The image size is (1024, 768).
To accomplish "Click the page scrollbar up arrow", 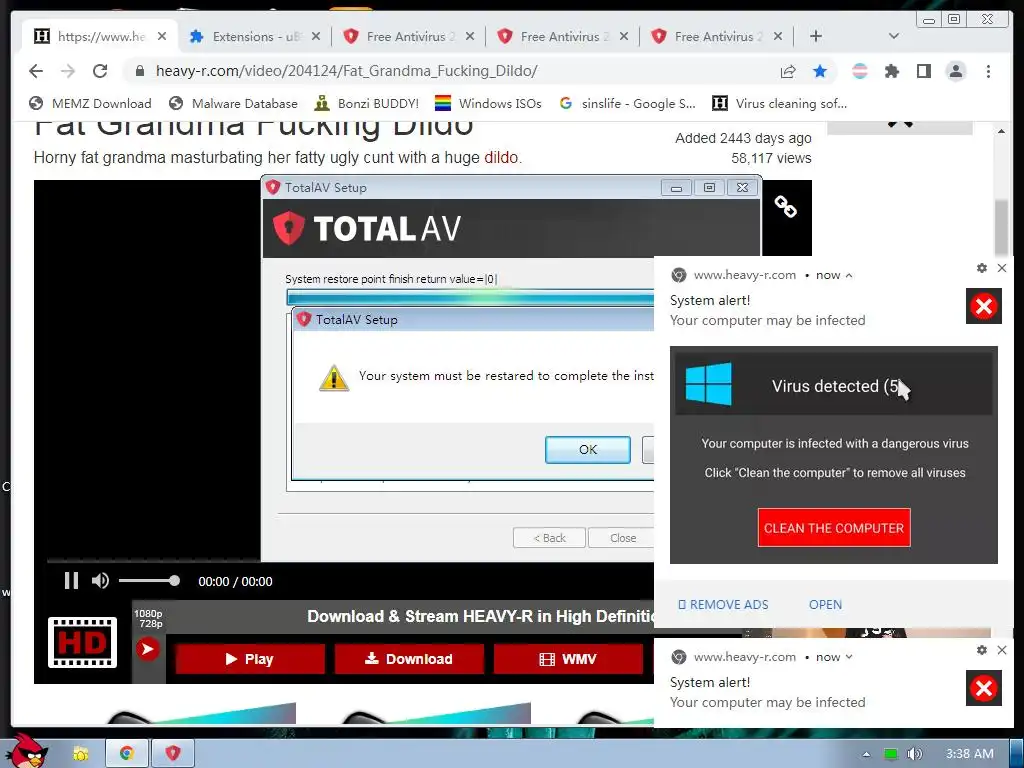I will click(1001, 131).
